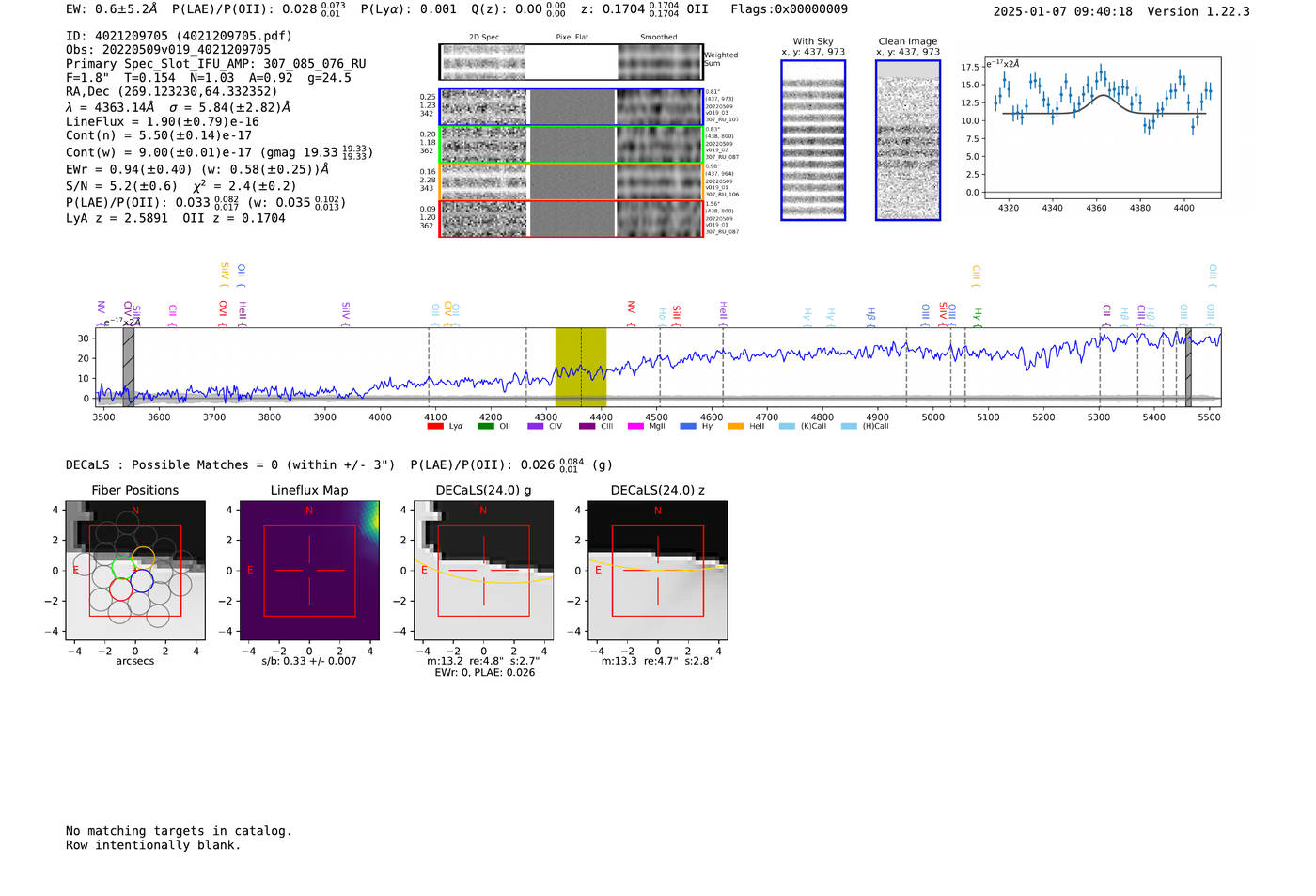Select the orange HeII legend swatch
The width and height of the screenshot is (1316, 896).
pos(735,426)
